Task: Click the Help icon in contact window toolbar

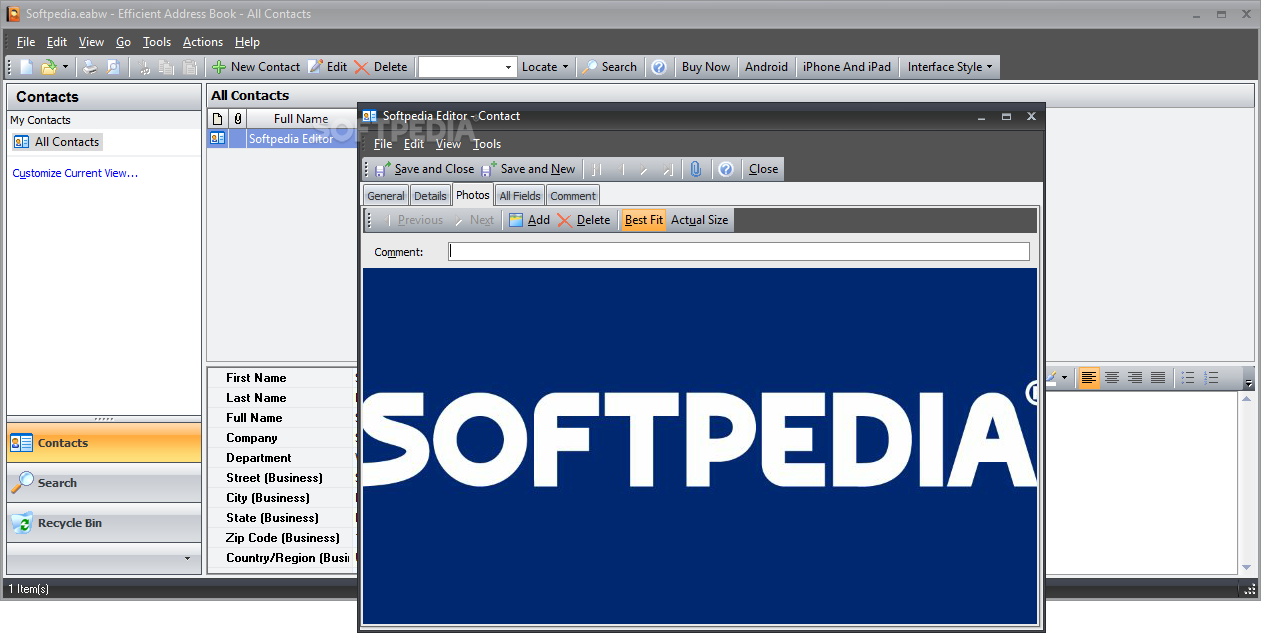Action: [x=726, y=169]
